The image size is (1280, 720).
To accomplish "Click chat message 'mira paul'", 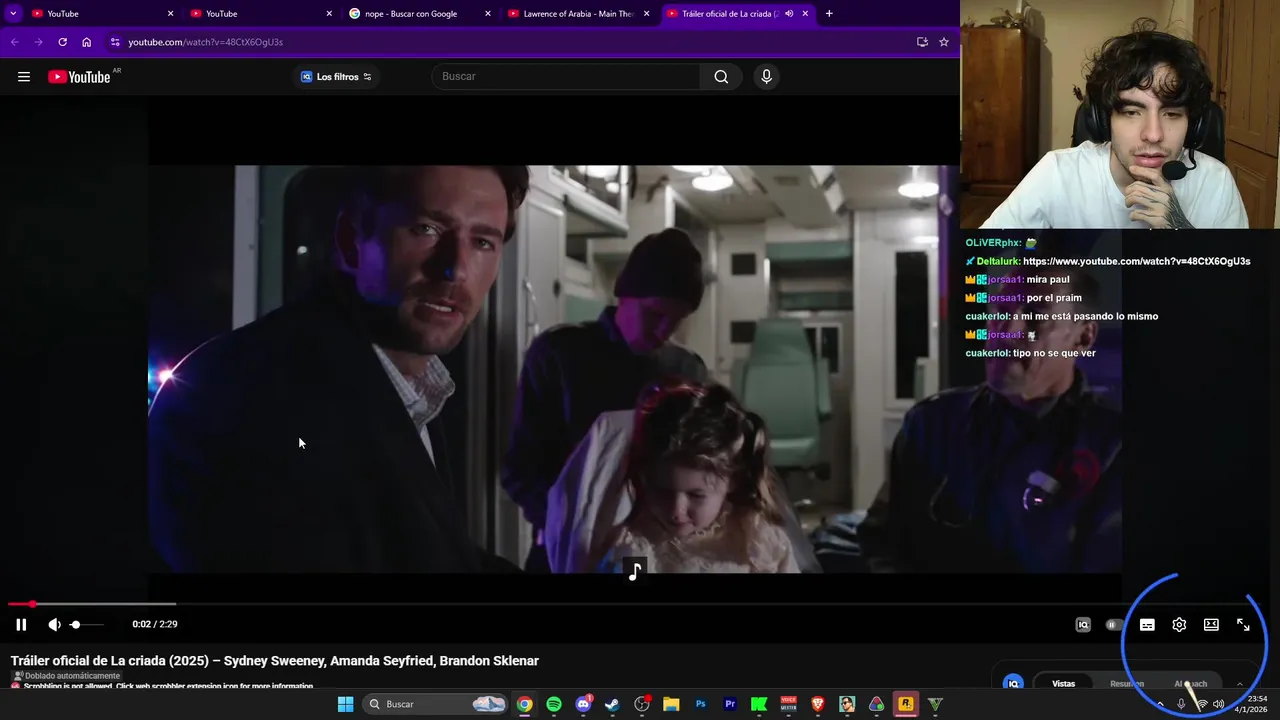I will [x=1047, y=280].
